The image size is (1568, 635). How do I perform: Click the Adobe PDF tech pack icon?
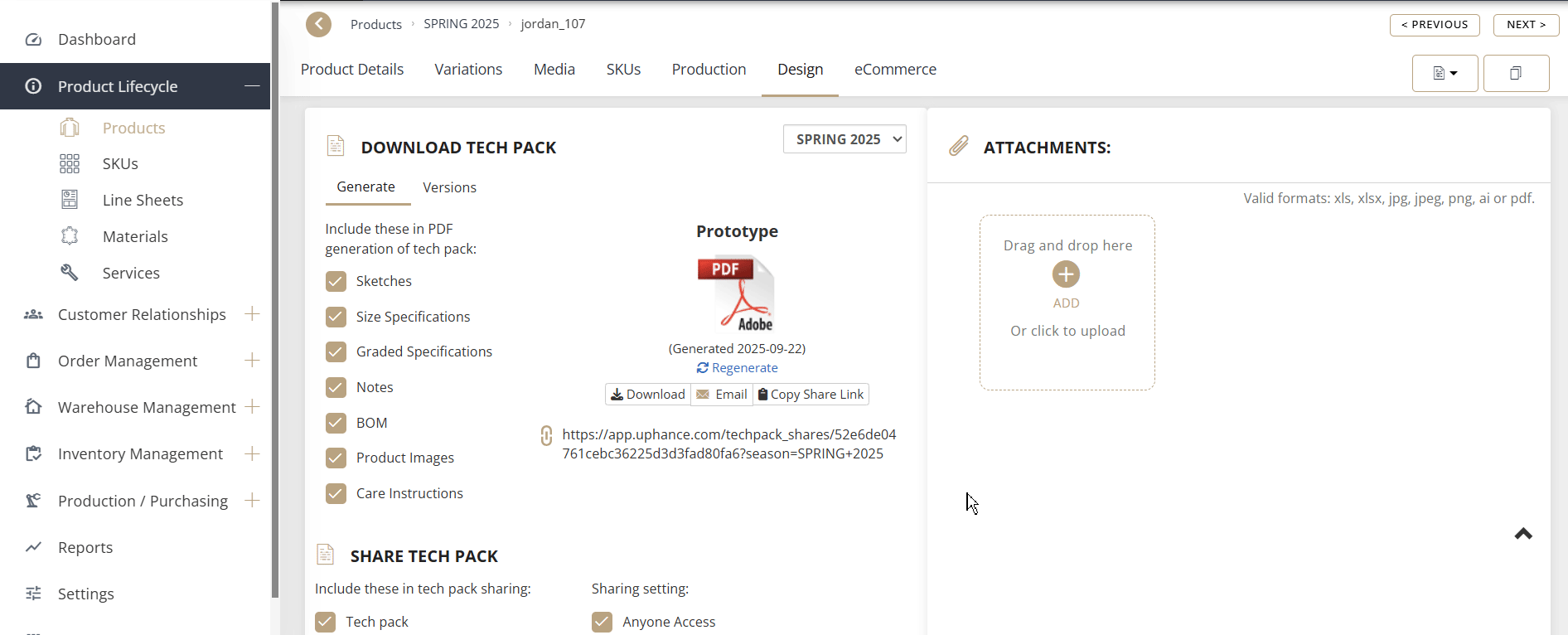[736, 293]
